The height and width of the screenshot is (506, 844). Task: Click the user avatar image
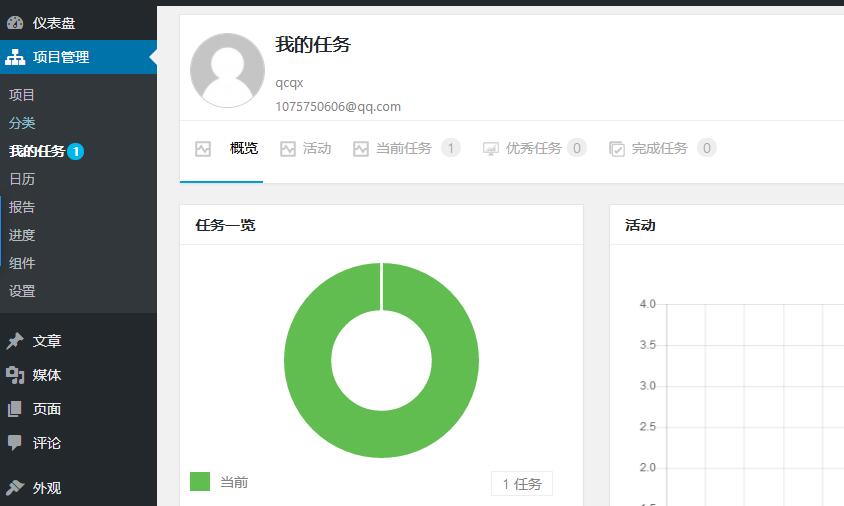228,71
